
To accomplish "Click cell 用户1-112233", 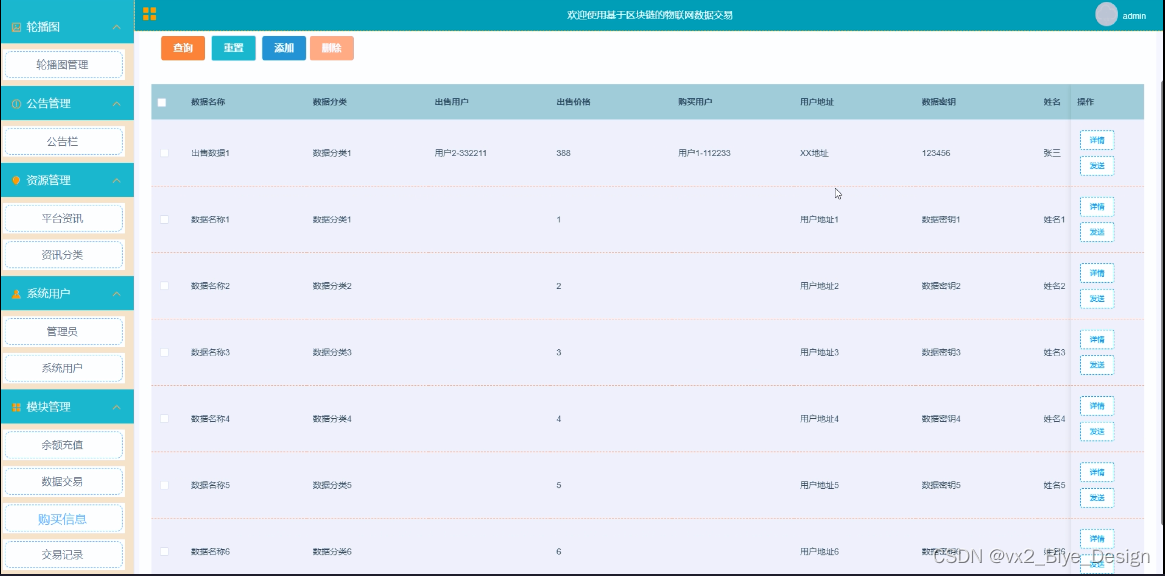I will [704, 153].
